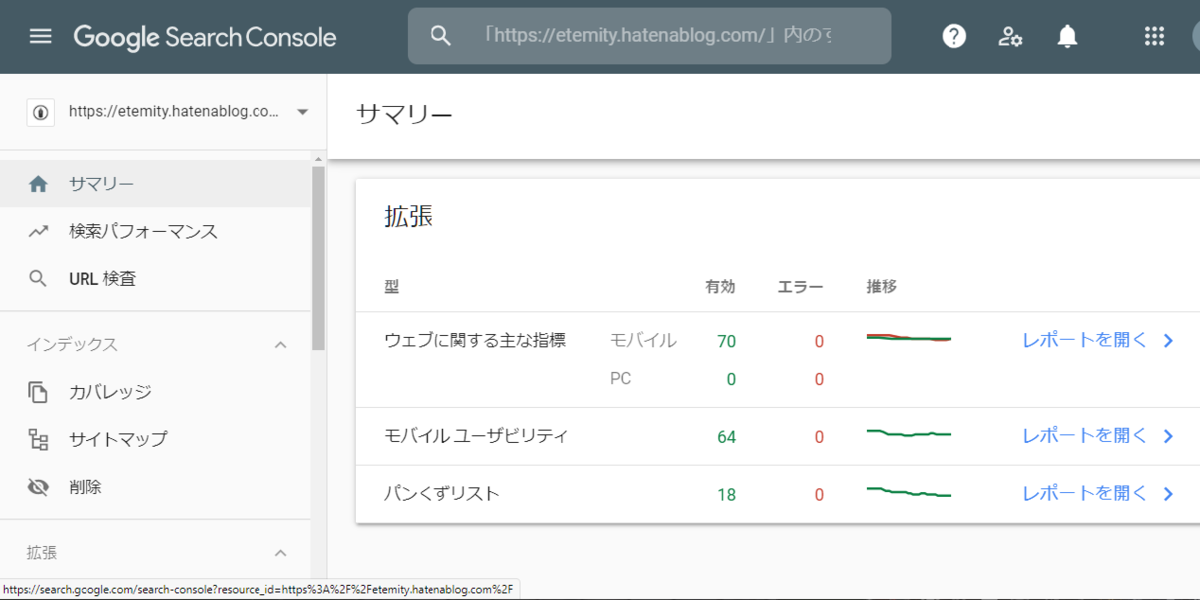Click the エラー column header
Viewport: 1200px width, 600px height.
801,287
